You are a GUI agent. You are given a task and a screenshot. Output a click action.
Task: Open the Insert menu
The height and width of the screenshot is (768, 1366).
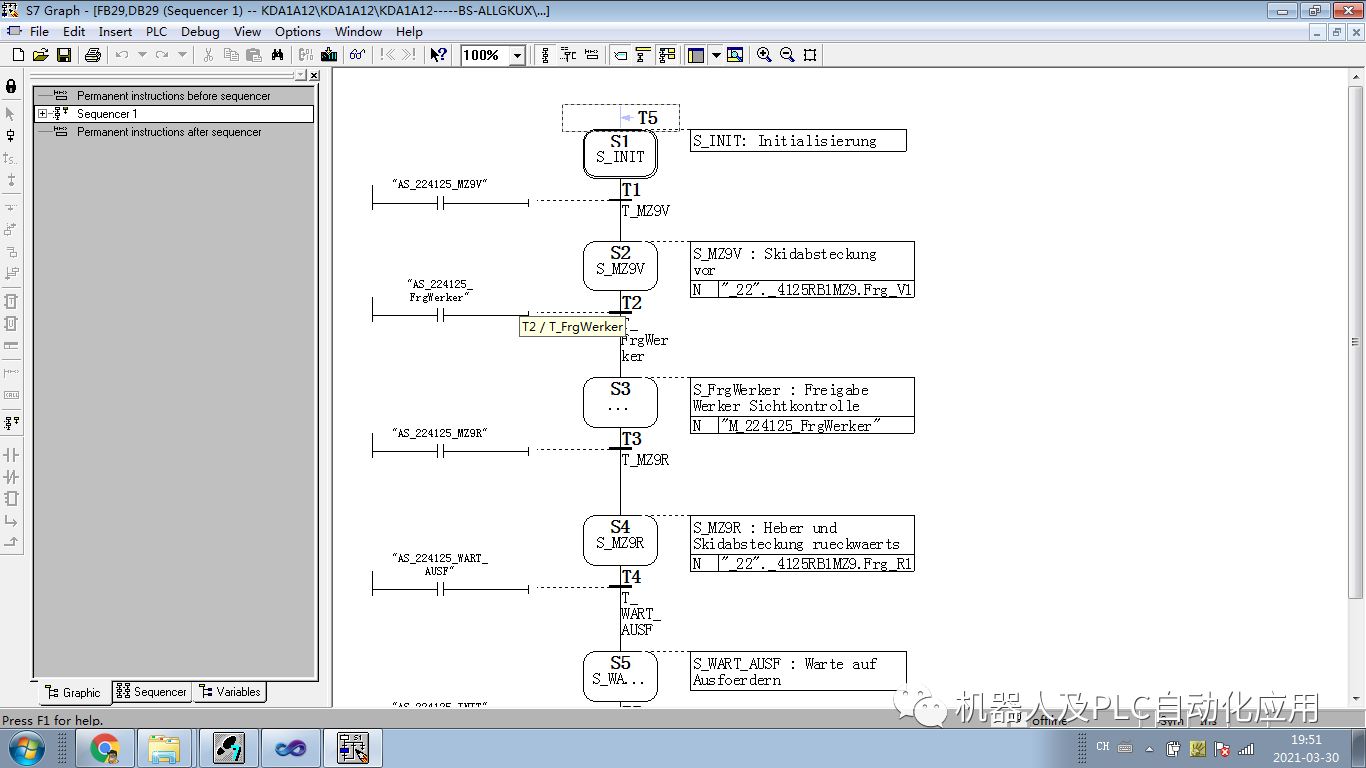click(x=115, y=31)
